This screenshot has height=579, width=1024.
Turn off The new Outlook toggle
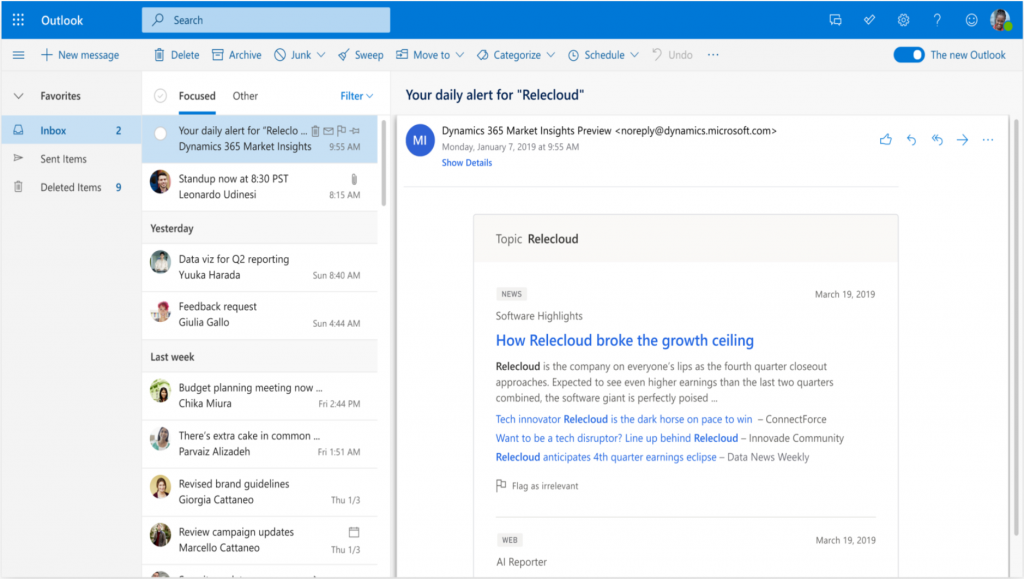pyautogui.click(x=908, y=55)
